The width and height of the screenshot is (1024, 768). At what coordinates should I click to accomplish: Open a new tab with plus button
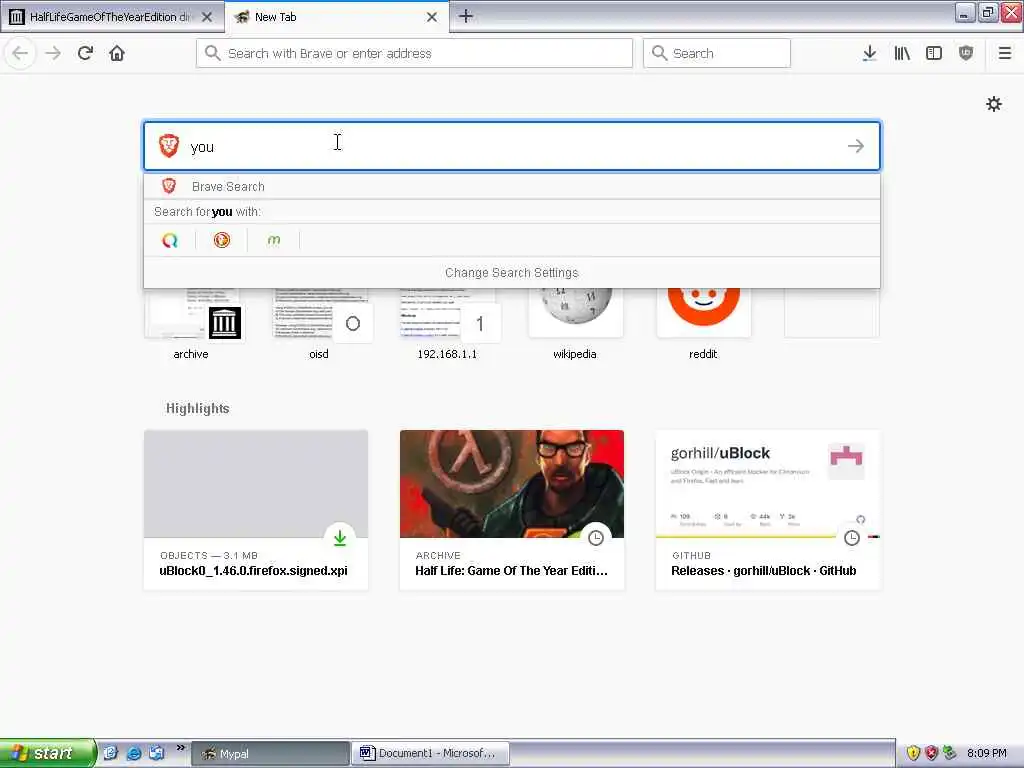(x=466, y=16)
